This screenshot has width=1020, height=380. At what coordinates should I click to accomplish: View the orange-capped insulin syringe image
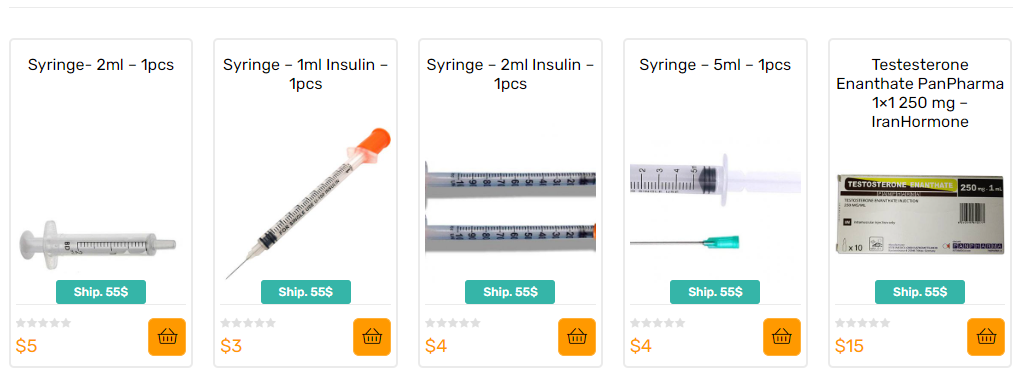[x=308, y=203]
